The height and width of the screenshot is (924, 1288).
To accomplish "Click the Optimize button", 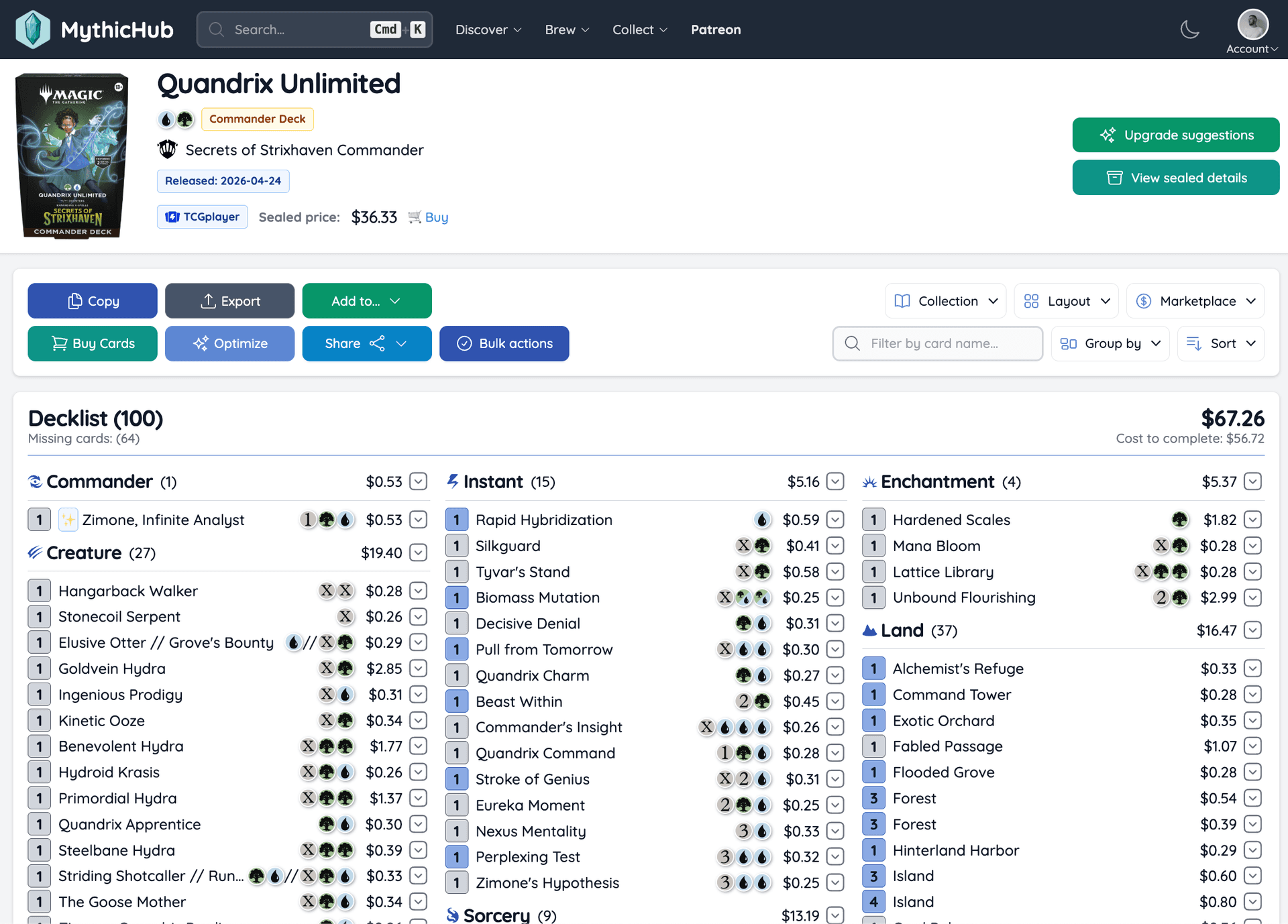I will click(x=230, y=343).
